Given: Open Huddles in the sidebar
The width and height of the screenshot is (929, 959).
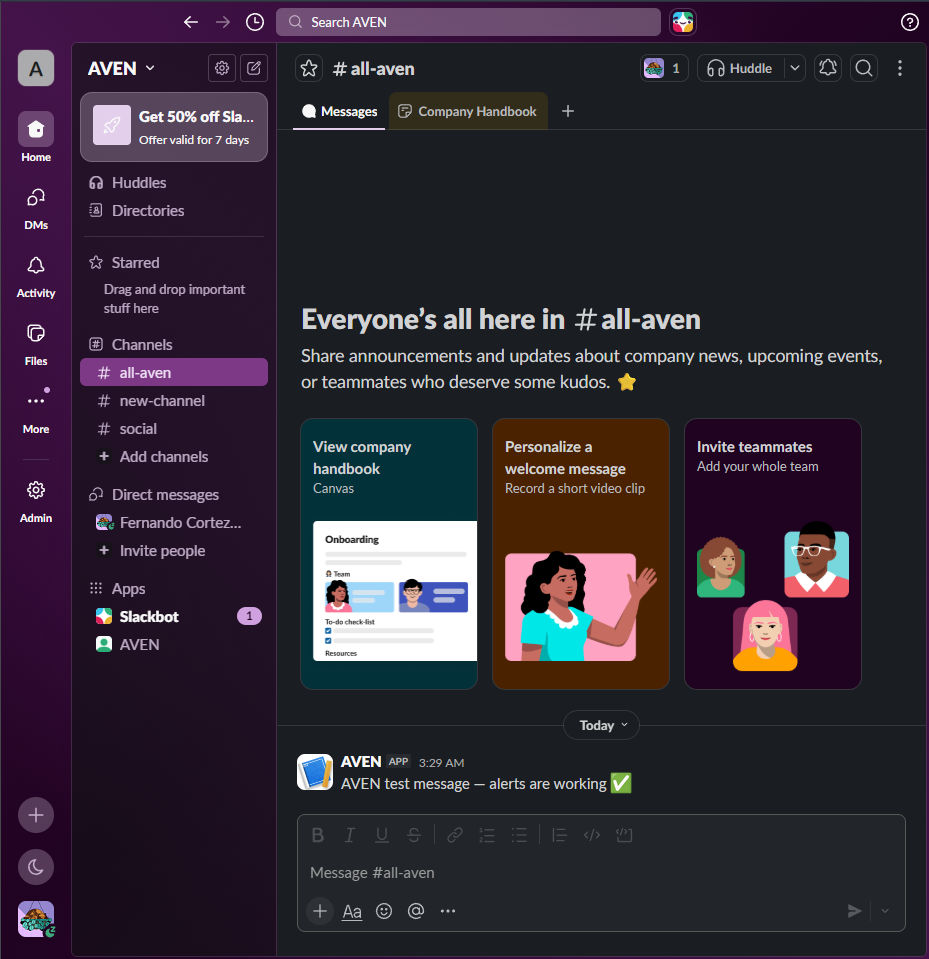Looking at the screenshot, I should [174, 183].
